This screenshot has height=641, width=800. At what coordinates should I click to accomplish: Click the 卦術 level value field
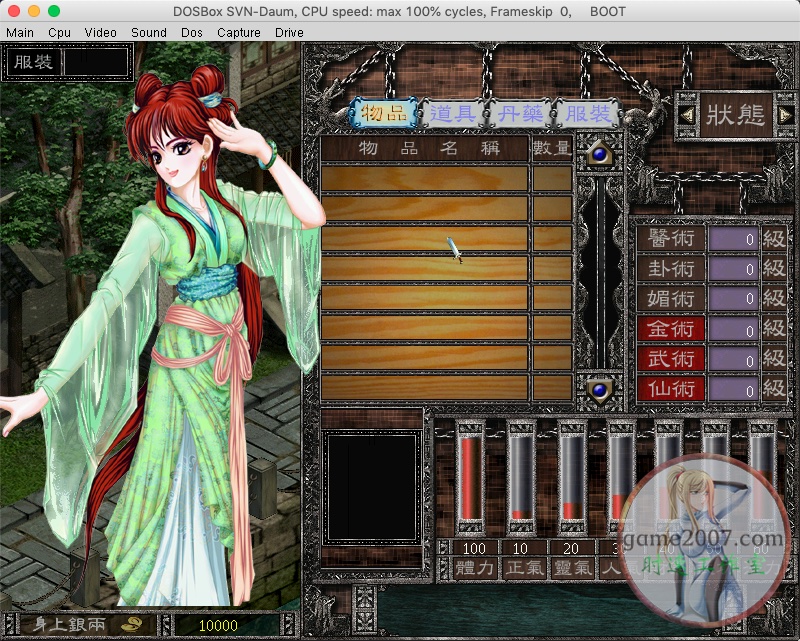pyautogui.click(x=733, y=269)
